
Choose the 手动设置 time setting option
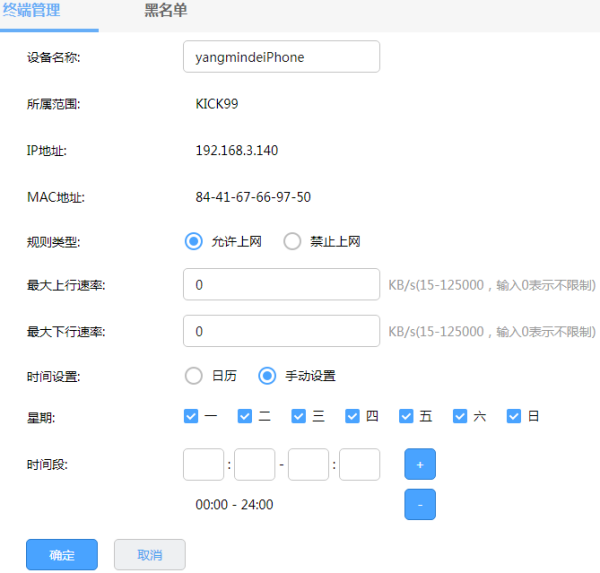[267, 376]
